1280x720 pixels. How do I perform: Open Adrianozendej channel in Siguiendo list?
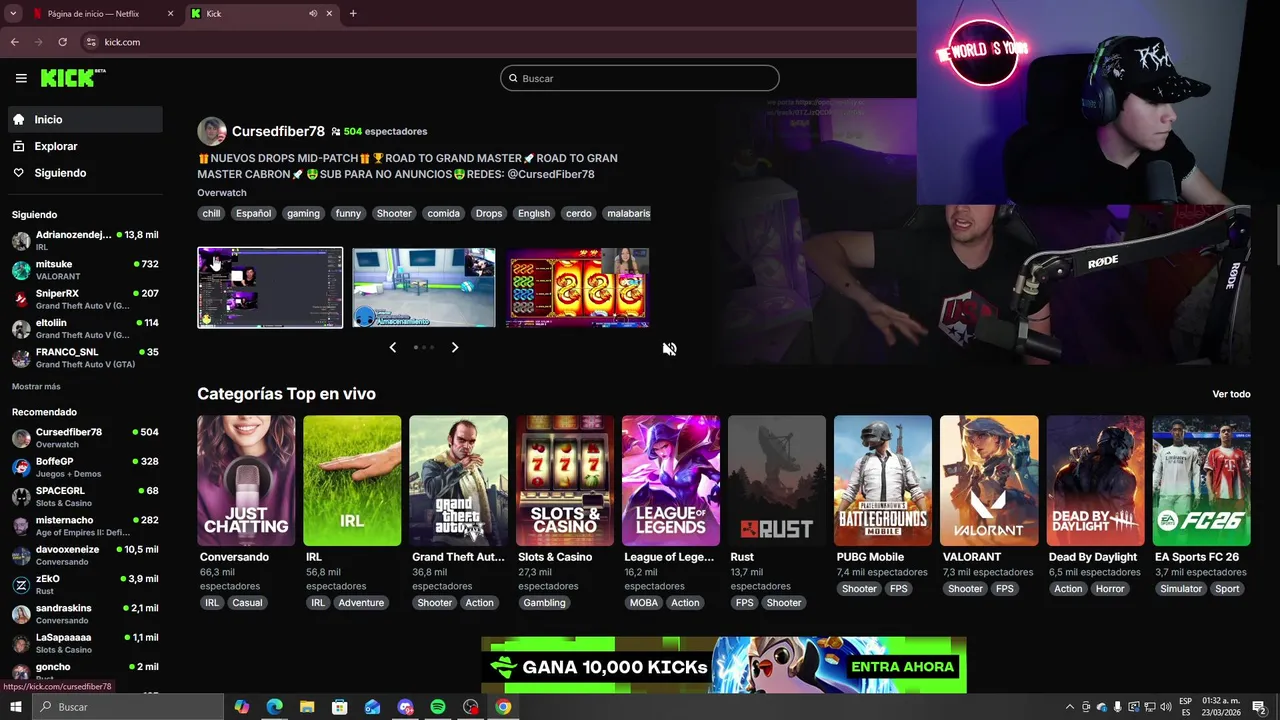[85, 240]
